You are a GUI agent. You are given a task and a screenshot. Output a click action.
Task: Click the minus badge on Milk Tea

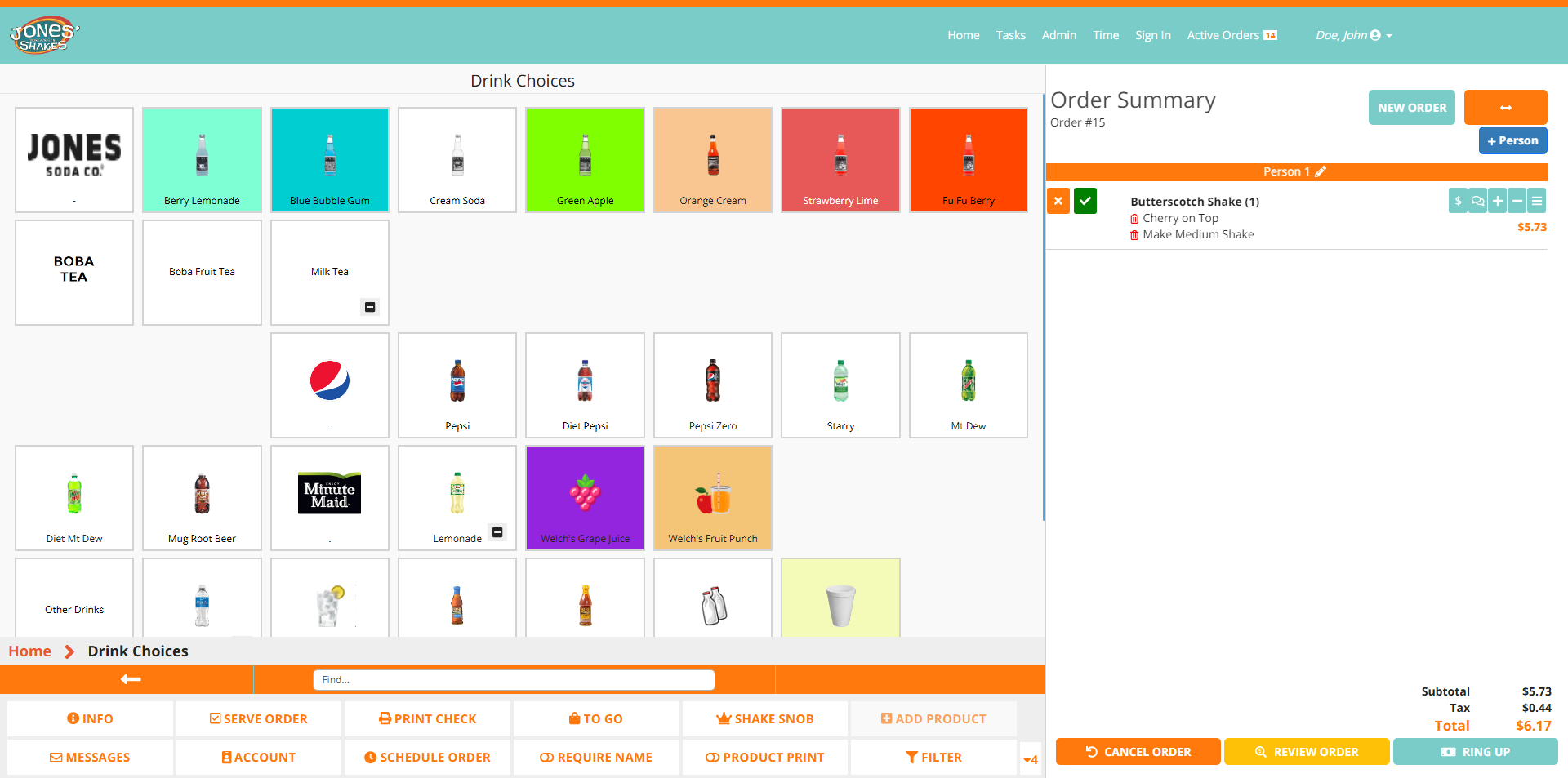pyautogui.click(x=370, y=307)
